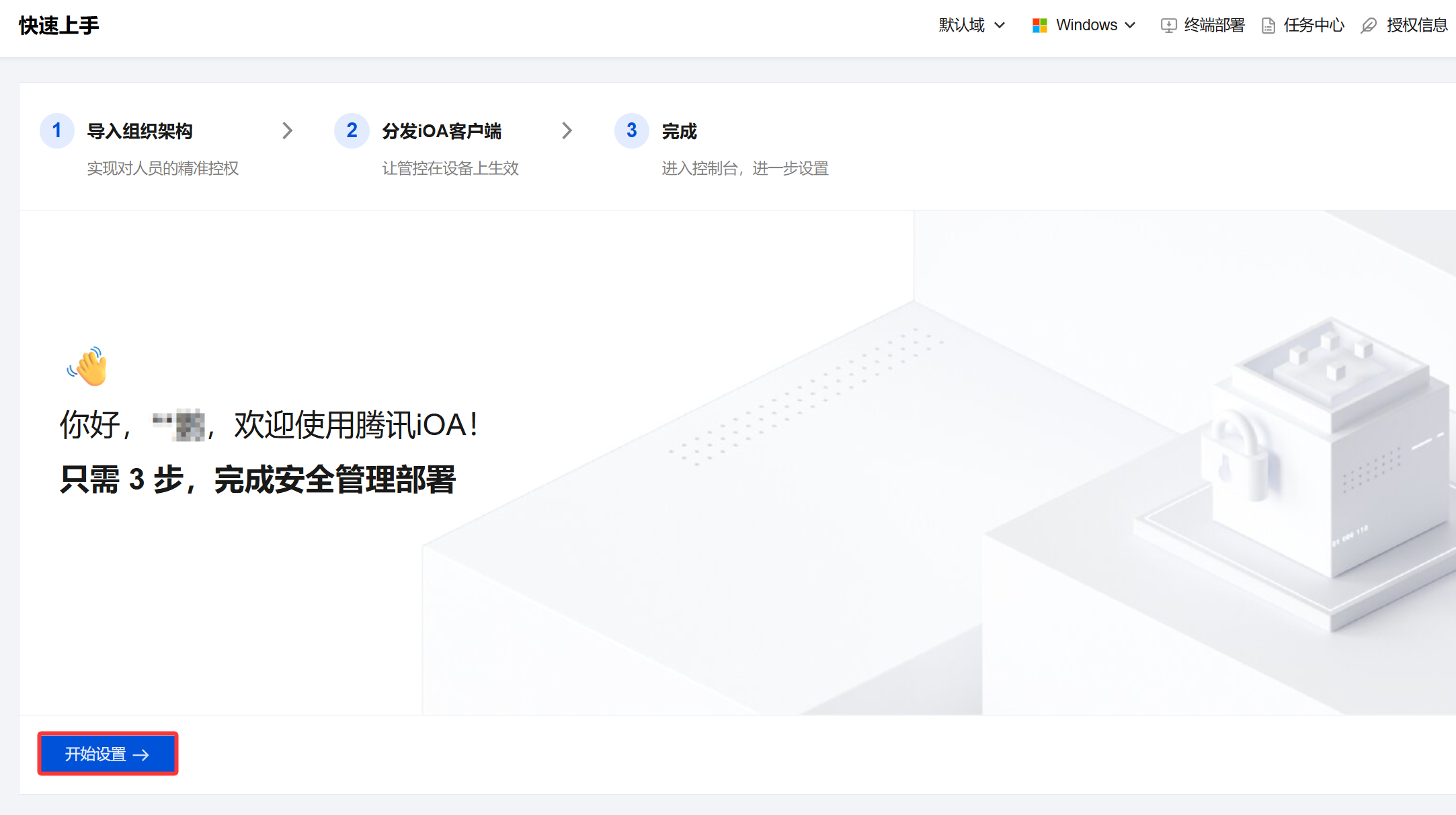Open 授权信息 in the header

click(1416, 26)
